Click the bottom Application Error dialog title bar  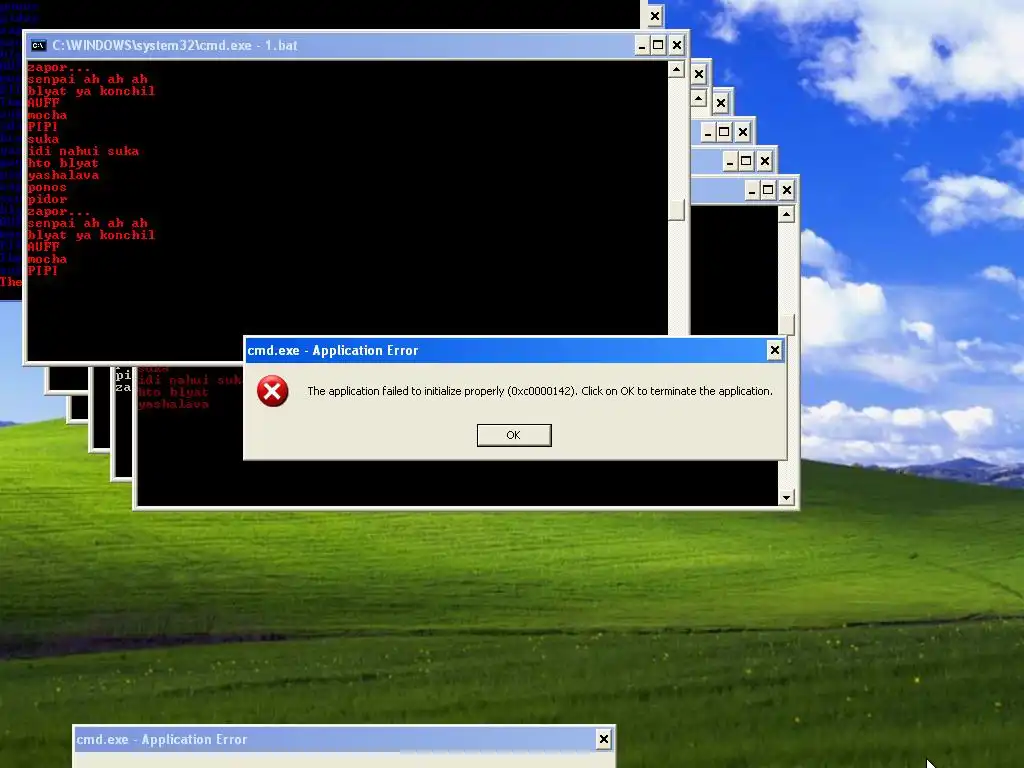[344, 739]
